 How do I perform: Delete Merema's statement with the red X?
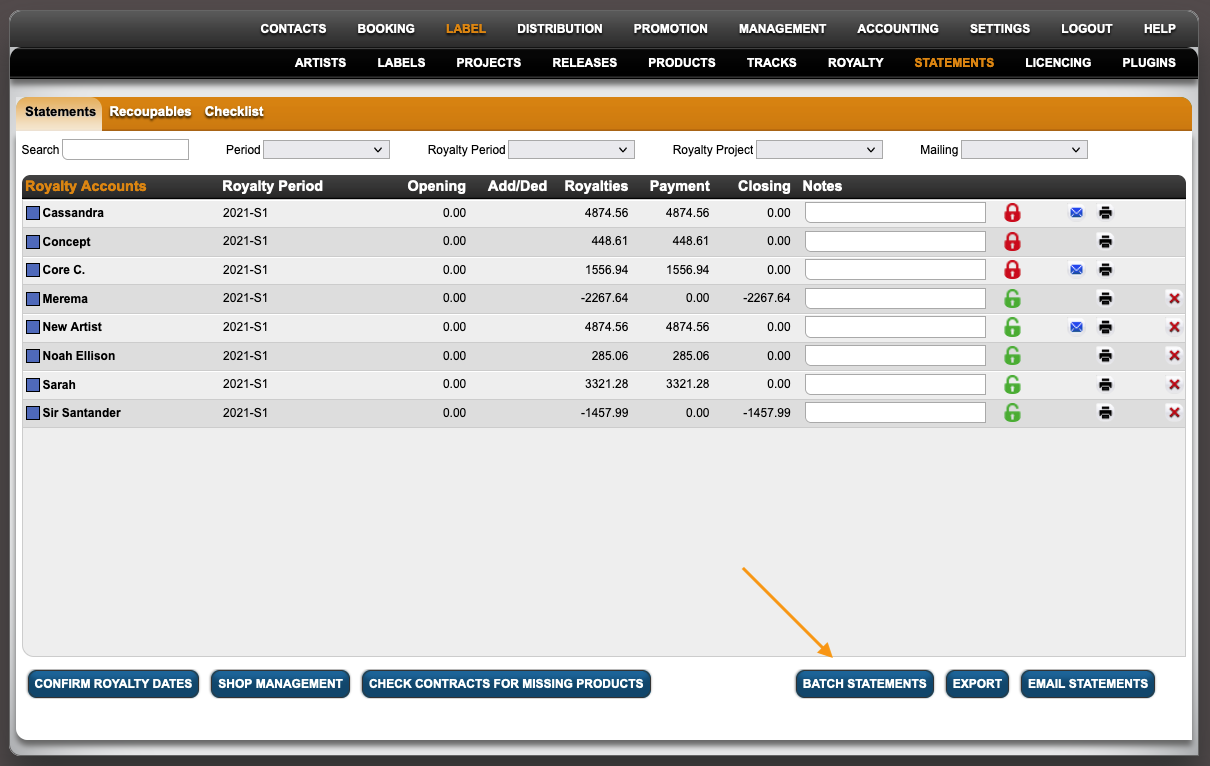[x=1174, y=298]
